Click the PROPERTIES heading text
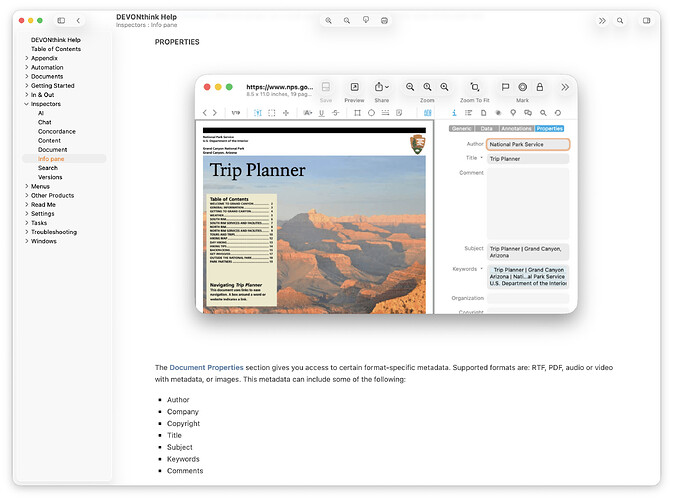The image size is (673, 500). click(177, 42)
